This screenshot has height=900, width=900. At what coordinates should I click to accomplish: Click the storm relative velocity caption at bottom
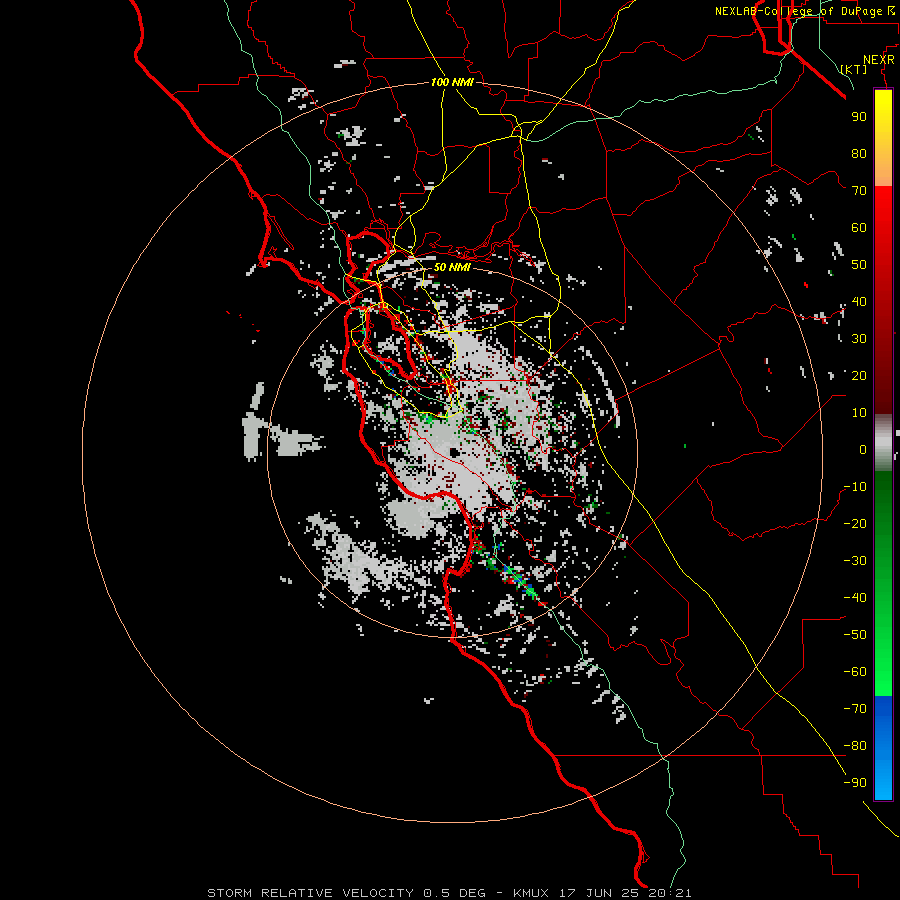point(449,893)
